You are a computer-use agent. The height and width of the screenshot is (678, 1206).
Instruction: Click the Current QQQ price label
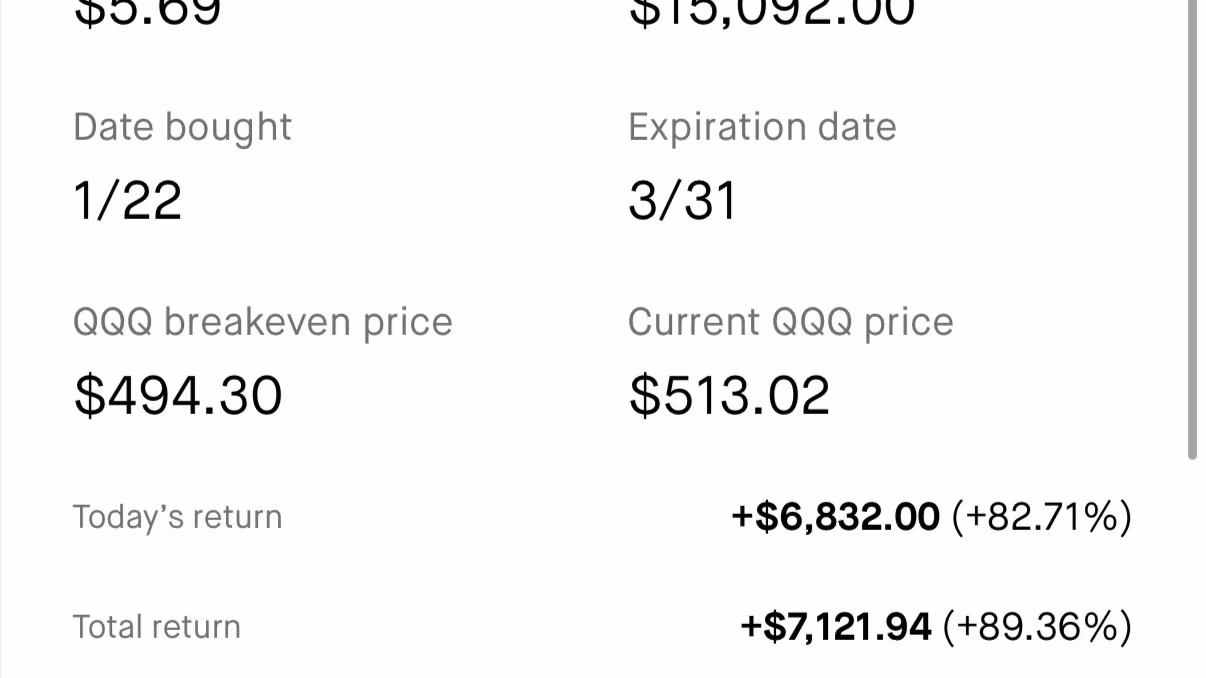790,322
